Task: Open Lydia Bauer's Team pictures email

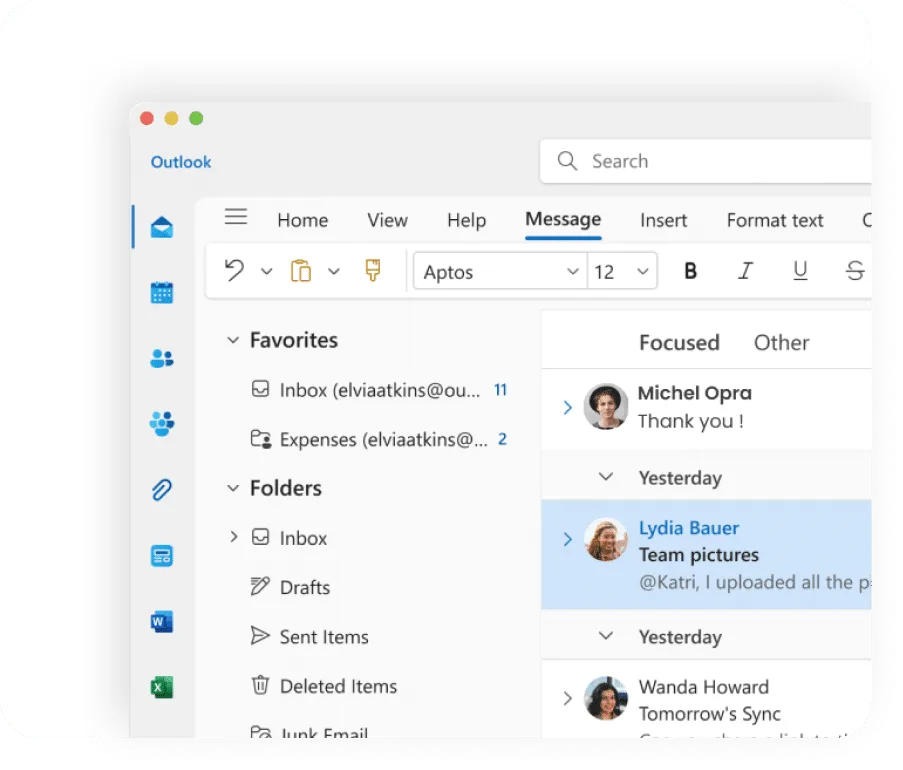Action: pyautogui.click(x=707, y=555)
